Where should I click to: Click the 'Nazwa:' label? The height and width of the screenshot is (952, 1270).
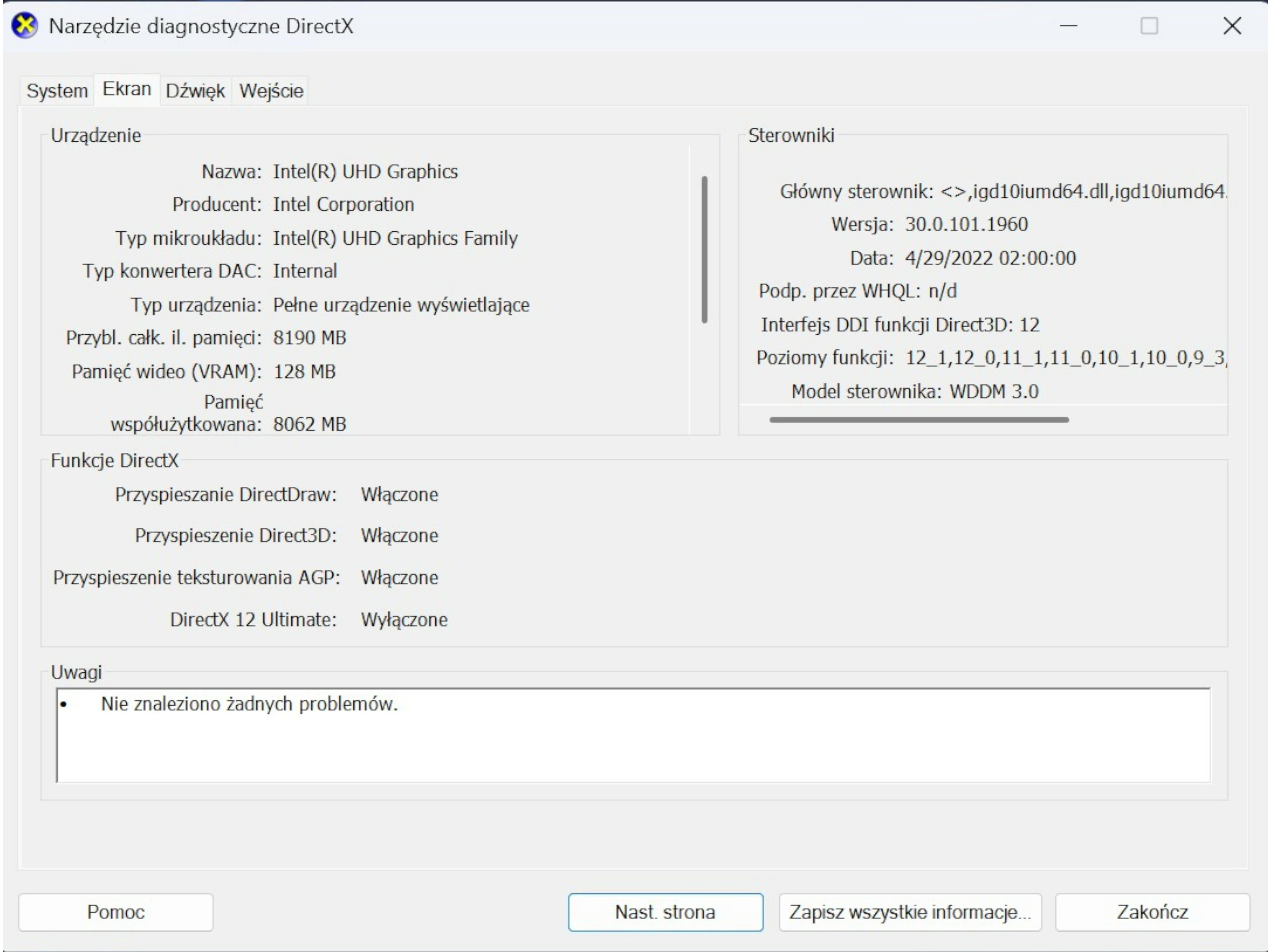[x=232, y=172]
